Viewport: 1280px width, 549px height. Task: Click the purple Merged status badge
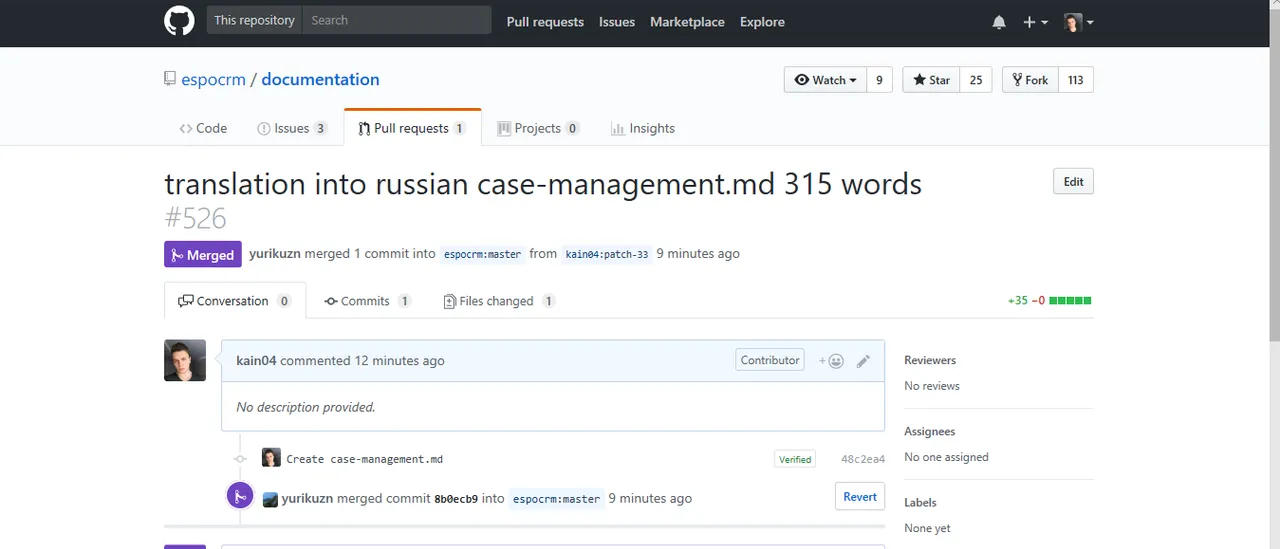click(203, 255)
